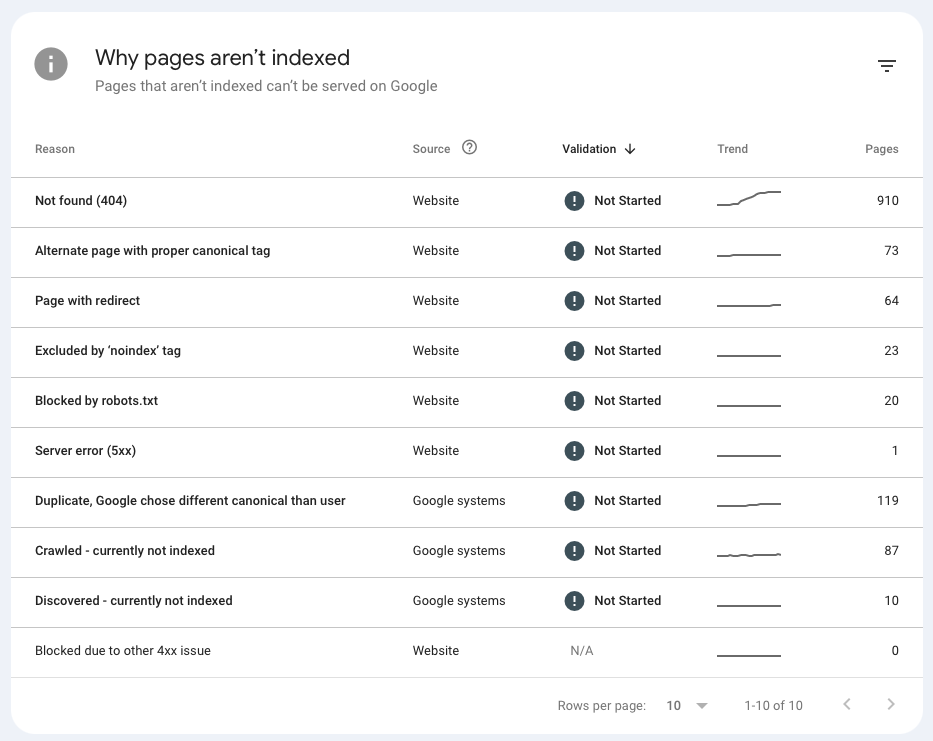The image size is (933, 741).
Task: Click the 87 pages count
Action: pyautogui.click(x=891, y=551)
